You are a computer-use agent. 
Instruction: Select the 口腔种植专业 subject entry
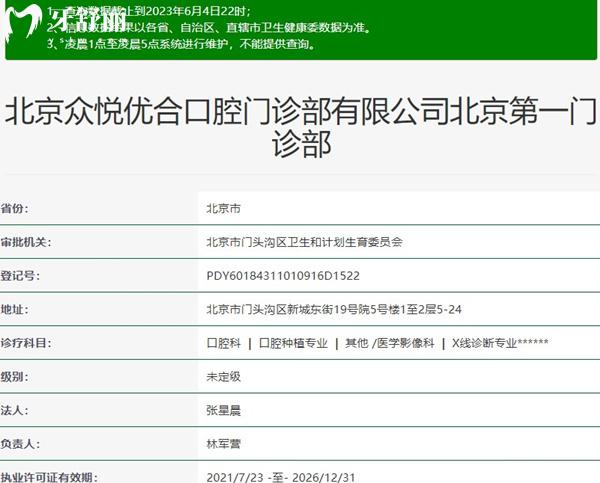pyautogui.click(x=293, y=343)
